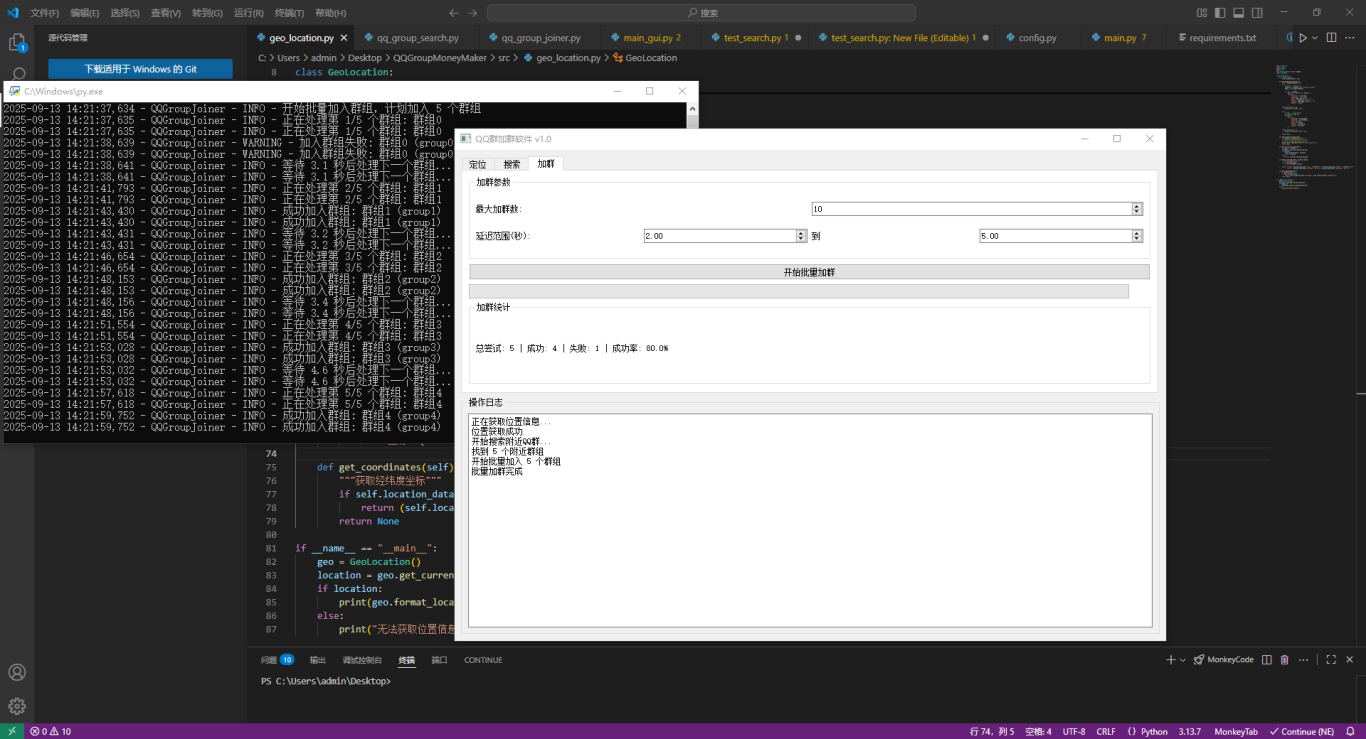
Task: Run the Python file with play icon
Action: click(1302, 38)
